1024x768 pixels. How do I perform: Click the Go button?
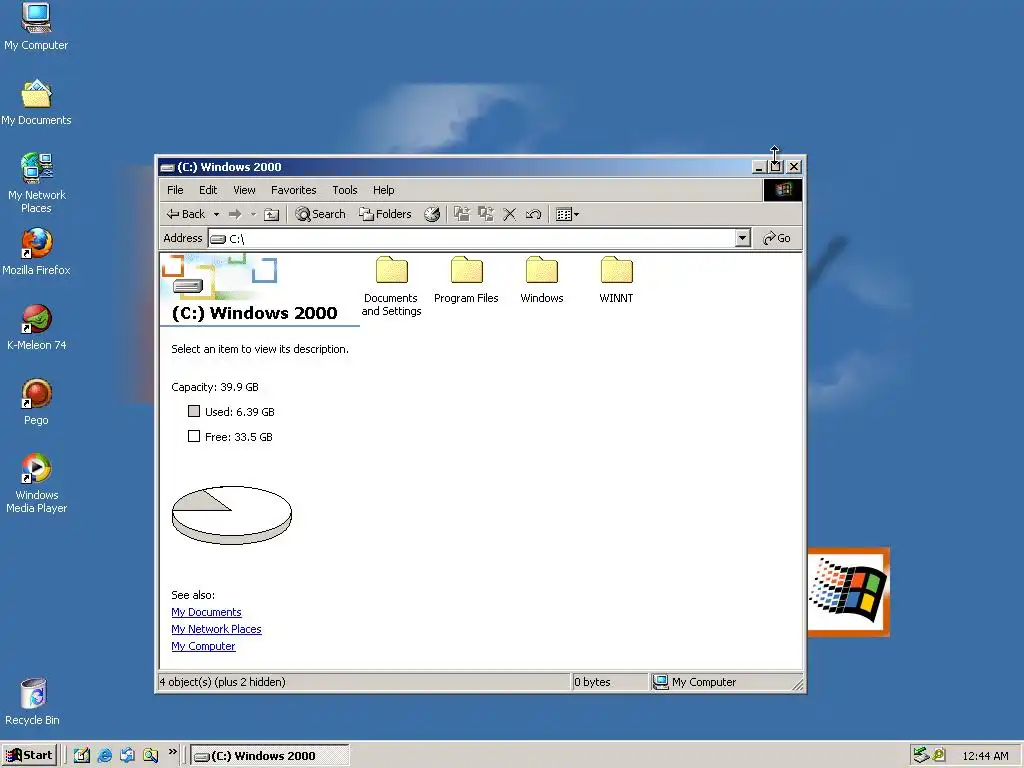[776, 238]
